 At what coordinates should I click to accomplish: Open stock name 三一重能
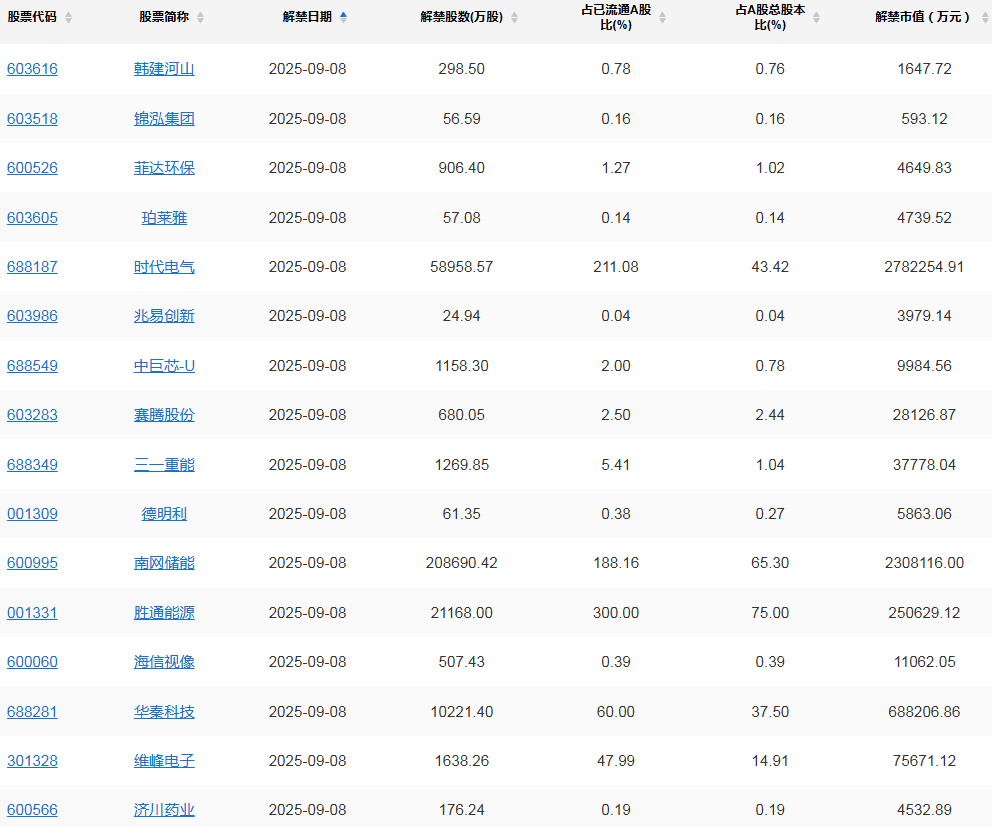(164, 465)
